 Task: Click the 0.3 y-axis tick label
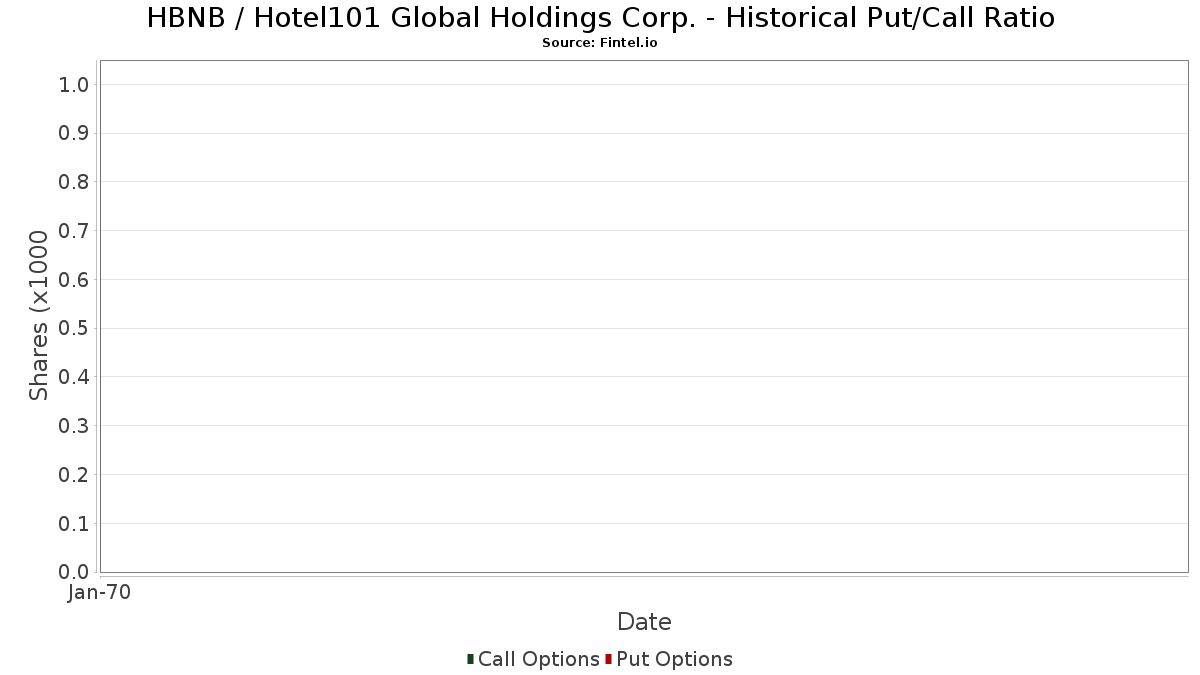pos(74,426)
